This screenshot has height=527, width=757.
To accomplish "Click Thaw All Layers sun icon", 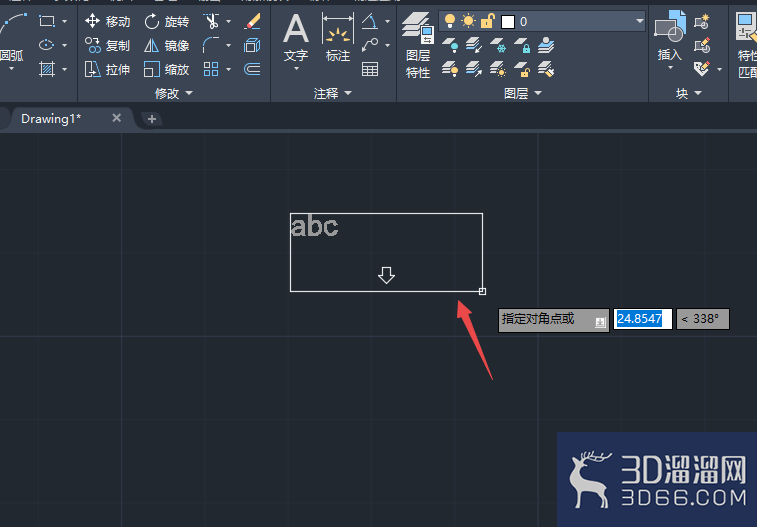I will tap(498, 69).
